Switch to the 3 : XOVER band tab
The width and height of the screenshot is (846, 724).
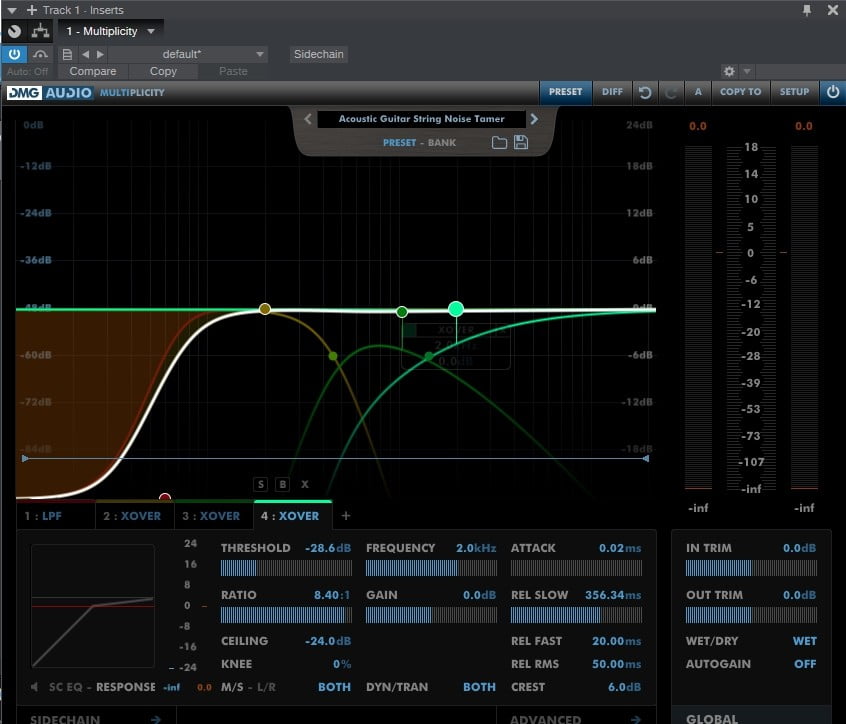pos(214,516)
